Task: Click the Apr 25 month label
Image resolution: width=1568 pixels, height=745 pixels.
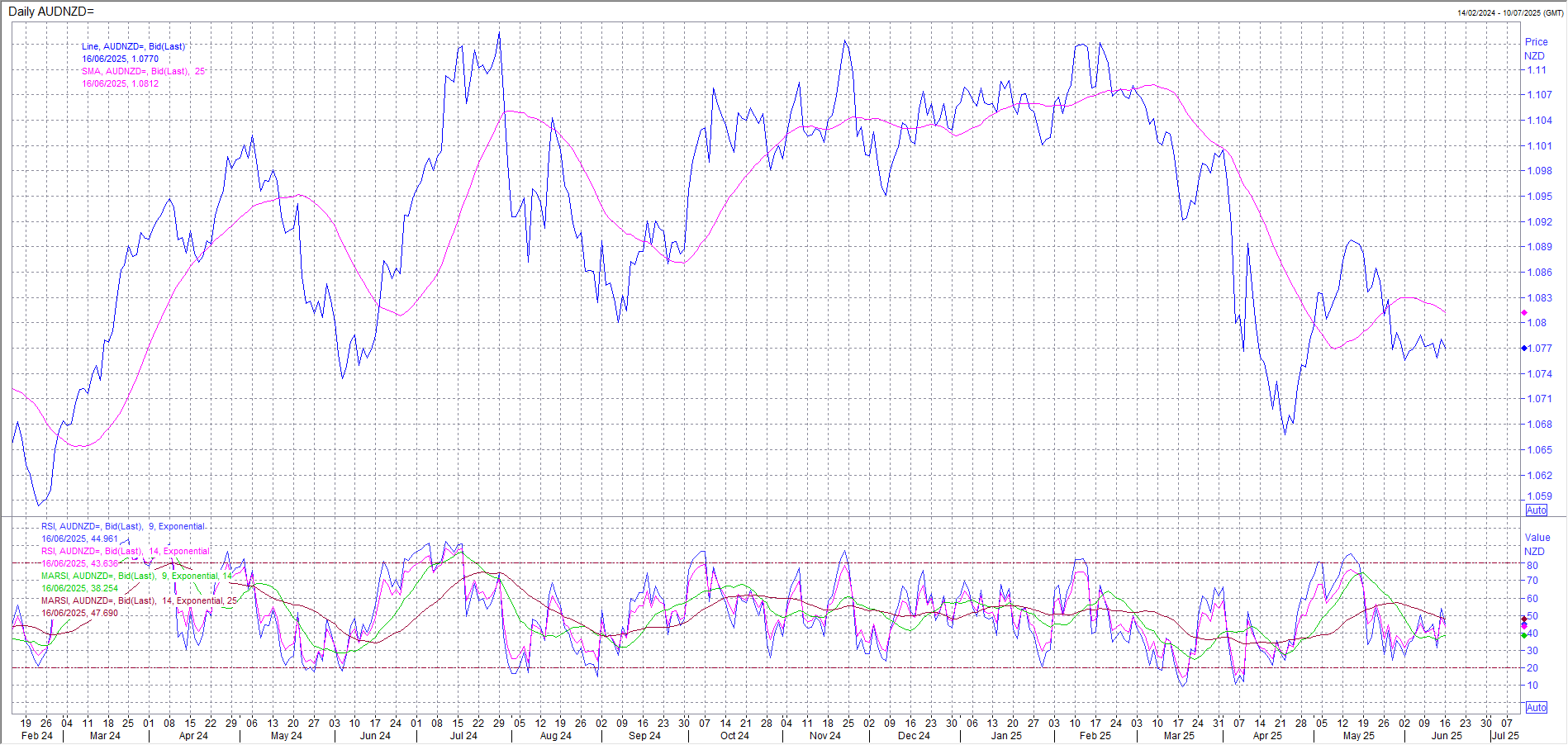Action: pyautogui.click(x=1267, y=735)
